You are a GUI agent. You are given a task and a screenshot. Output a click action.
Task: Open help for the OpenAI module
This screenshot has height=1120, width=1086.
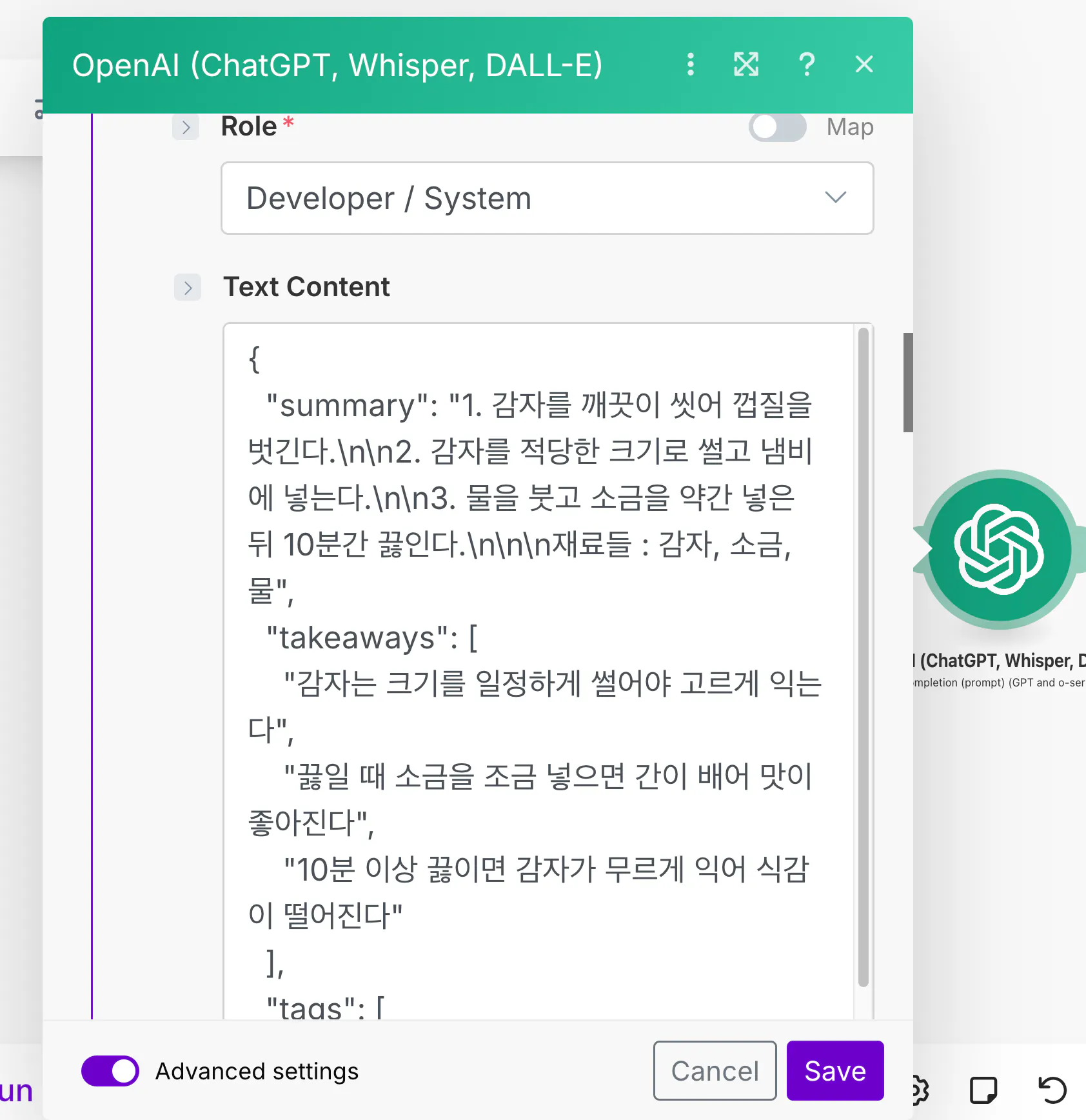pyautogui.click(x=807, y=65)
